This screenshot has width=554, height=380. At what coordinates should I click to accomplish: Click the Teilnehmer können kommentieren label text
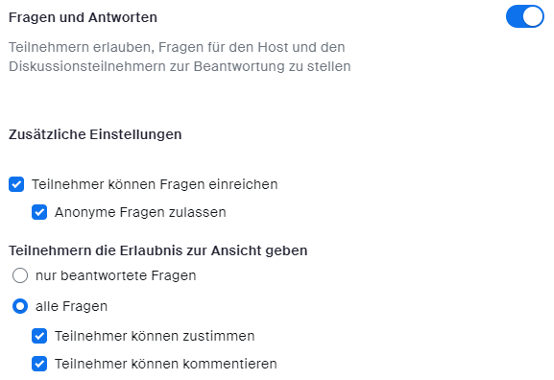tap(166, 364)
